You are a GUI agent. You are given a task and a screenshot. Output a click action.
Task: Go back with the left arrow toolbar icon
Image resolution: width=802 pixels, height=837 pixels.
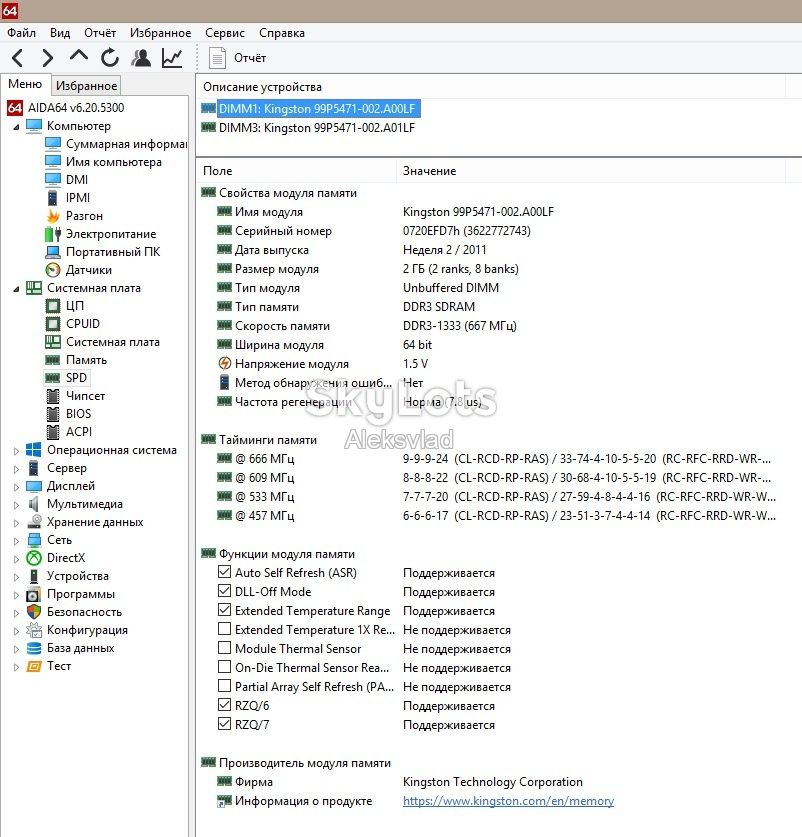(x=18, y=58)
